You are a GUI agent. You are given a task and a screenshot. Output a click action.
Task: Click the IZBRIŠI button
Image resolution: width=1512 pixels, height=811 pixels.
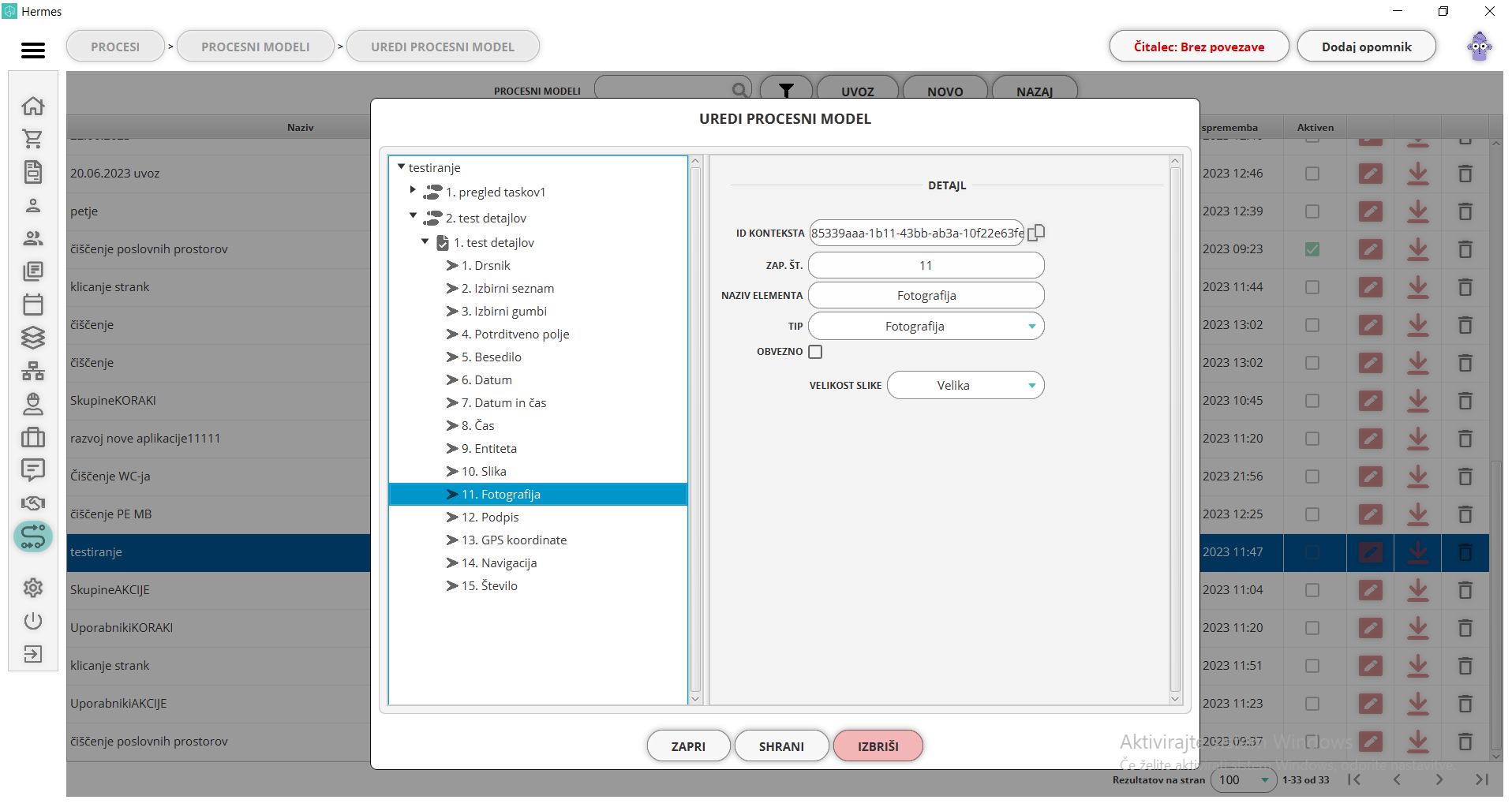(878, 746)
